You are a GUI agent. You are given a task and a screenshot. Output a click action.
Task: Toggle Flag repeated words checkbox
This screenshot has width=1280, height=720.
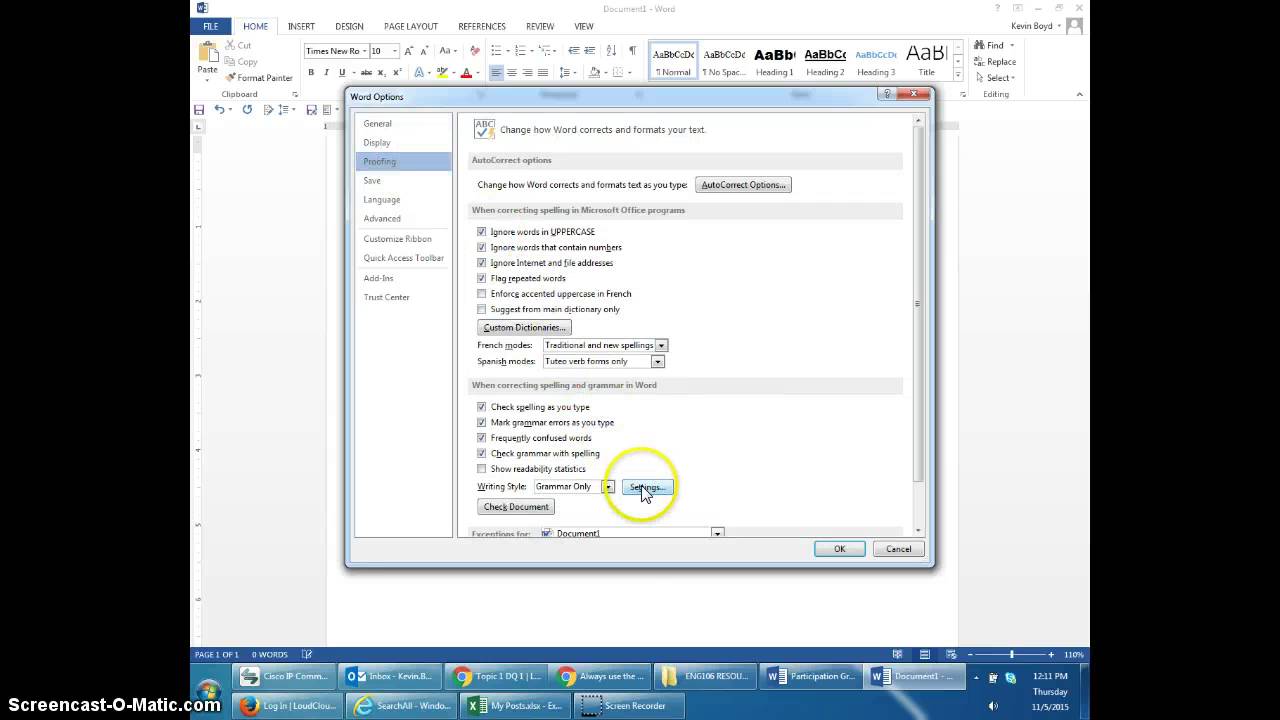click(x=481, y=278)
